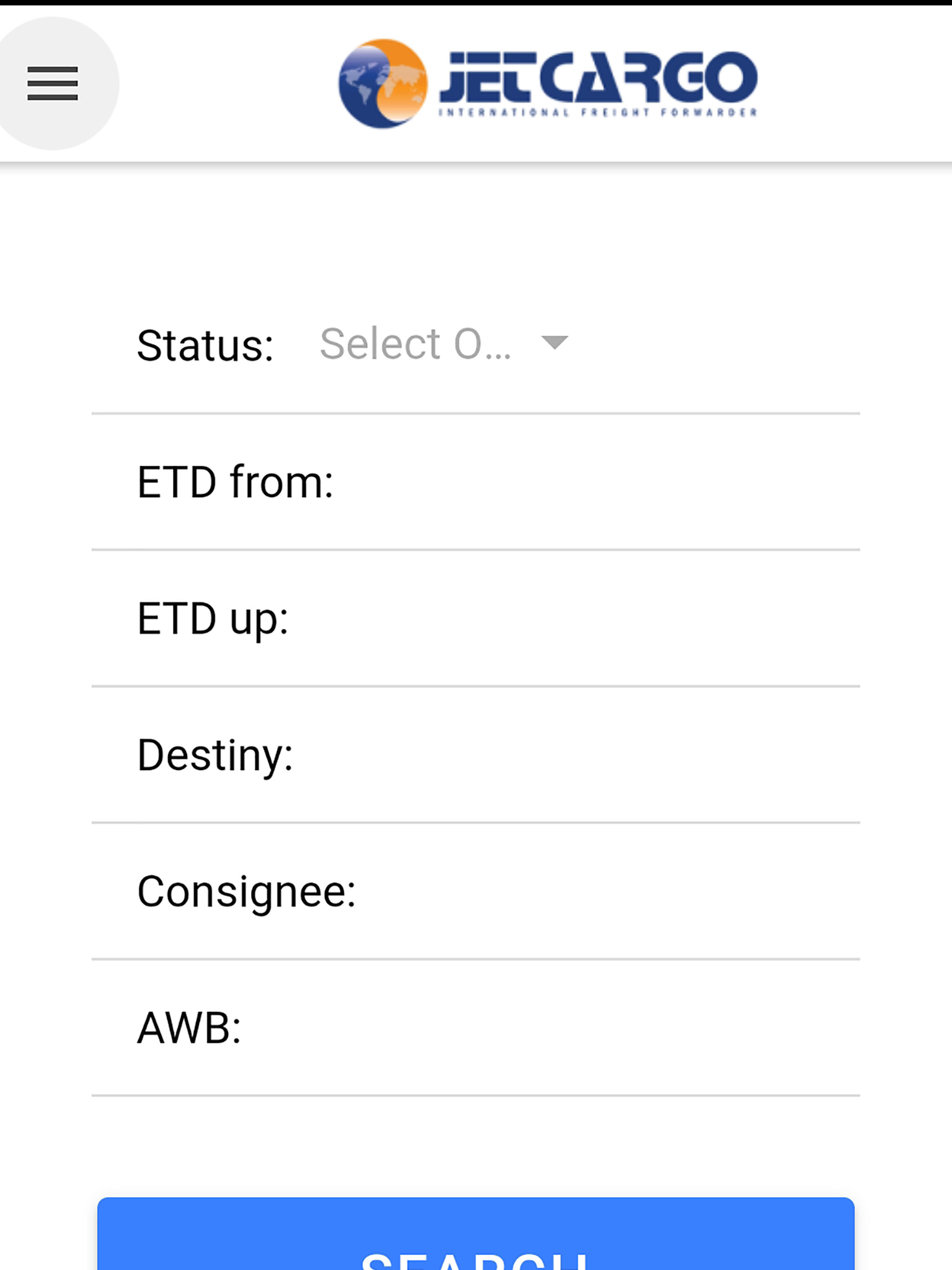Open the hamburger navigation menu

pos(52,83)
